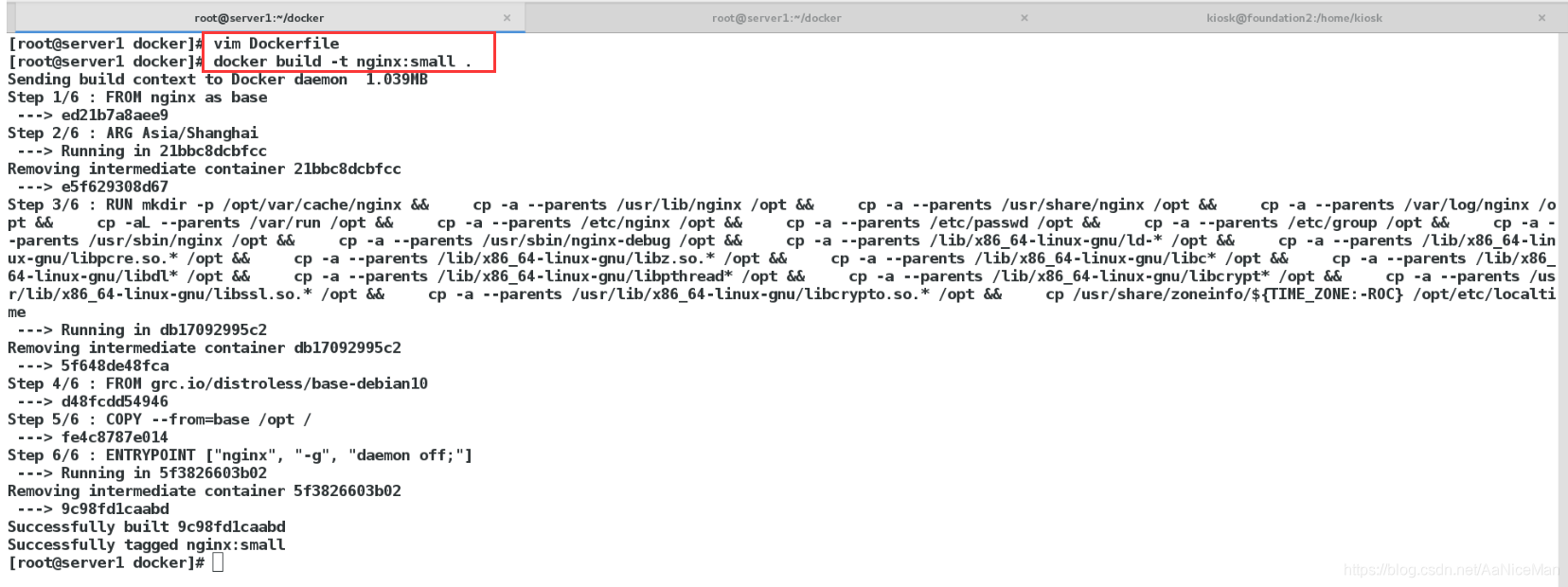Click the layer ID 'e5f629308d67'
Viewport: 1568px width, 587px height.
click(115, 187)
